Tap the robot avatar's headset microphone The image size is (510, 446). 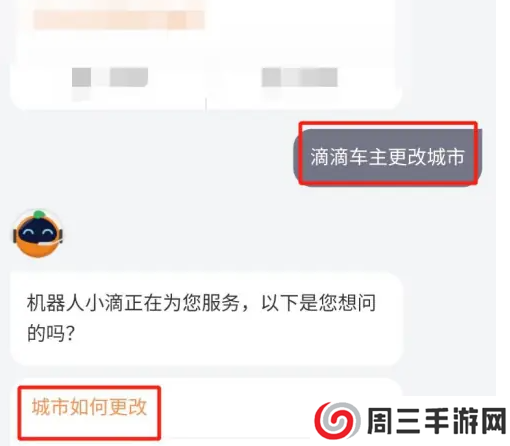[x=50, y=242]
